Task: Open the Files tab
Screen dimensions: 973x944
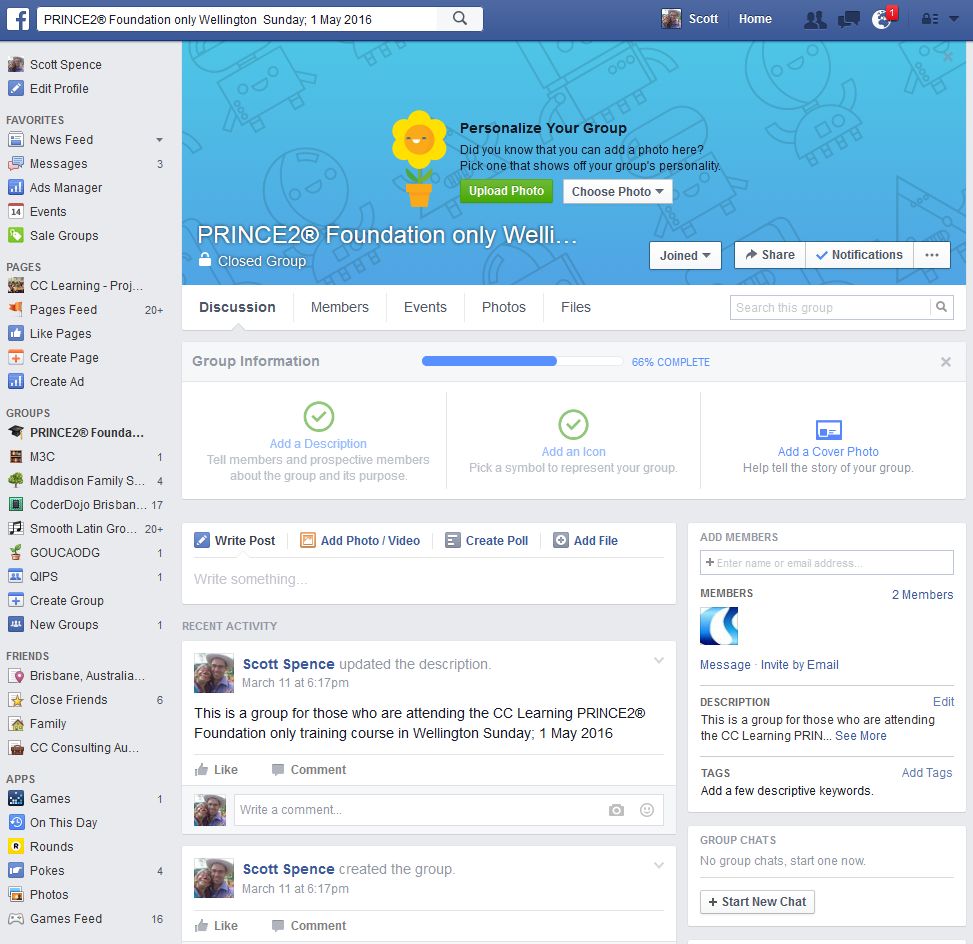Action: [x=576, y=307]
